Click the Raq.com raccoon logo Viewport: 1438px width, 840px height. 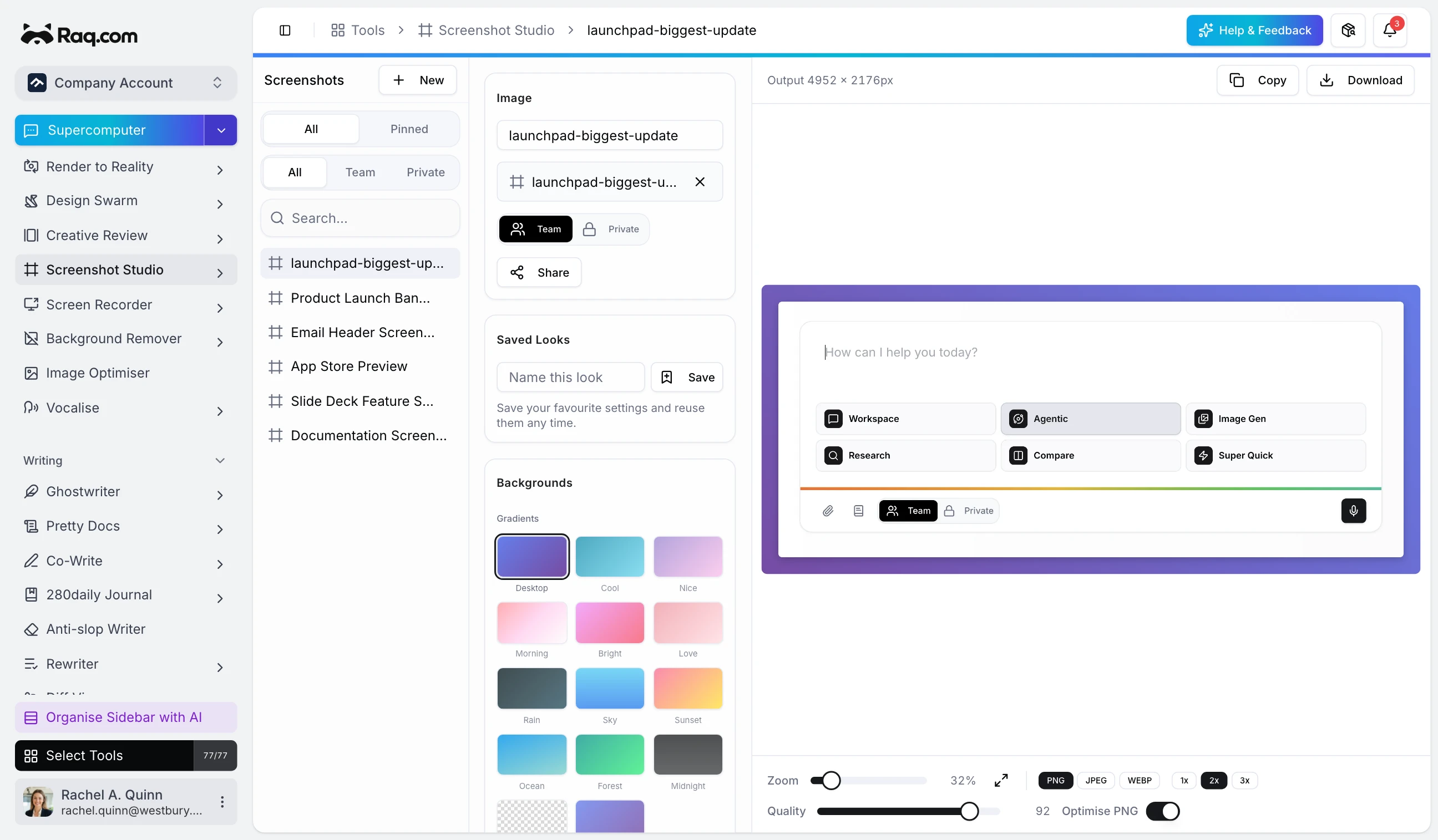(79, 35)
